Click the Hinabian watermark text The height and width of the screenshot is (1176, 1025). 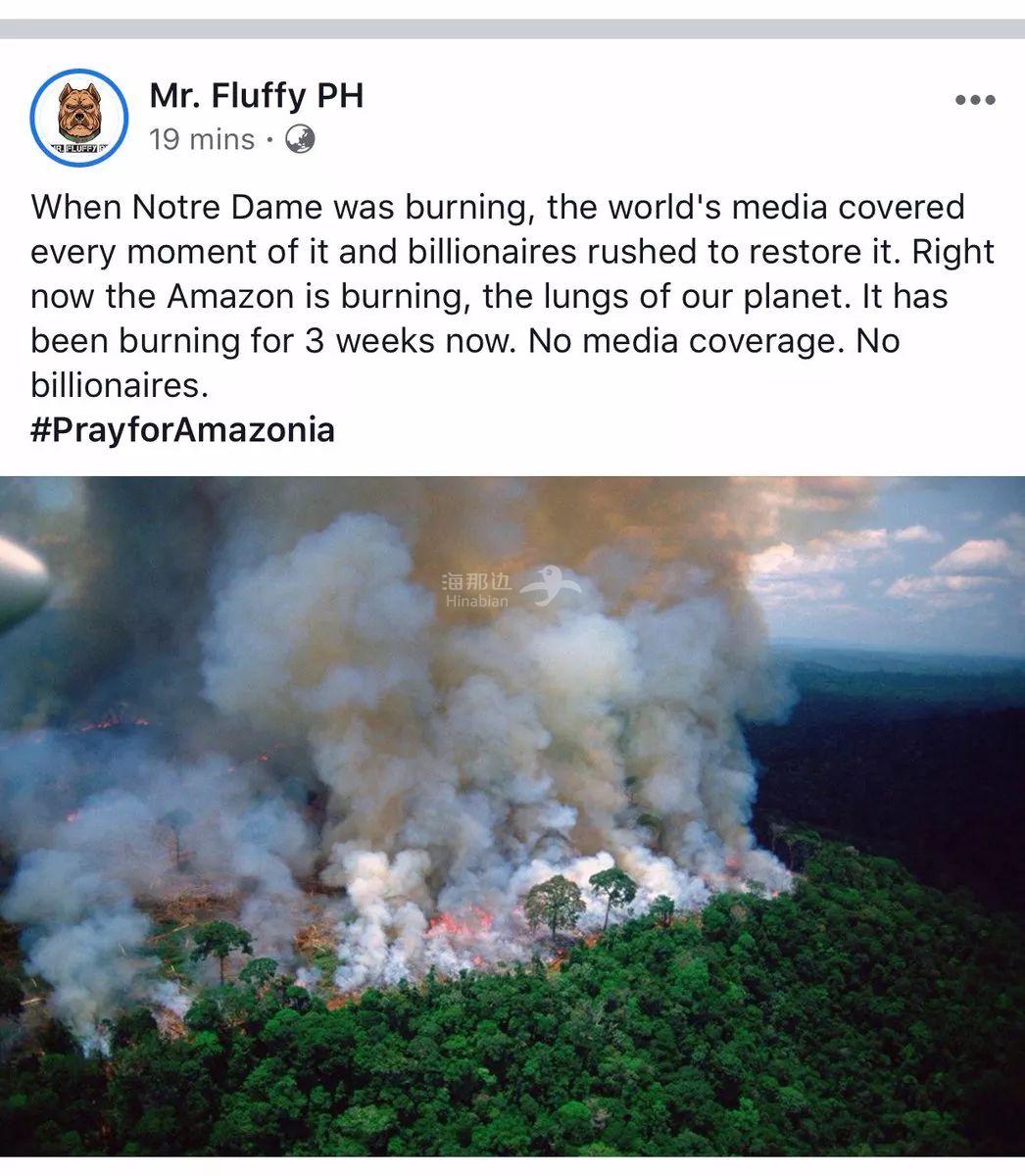tap(477, 591)
